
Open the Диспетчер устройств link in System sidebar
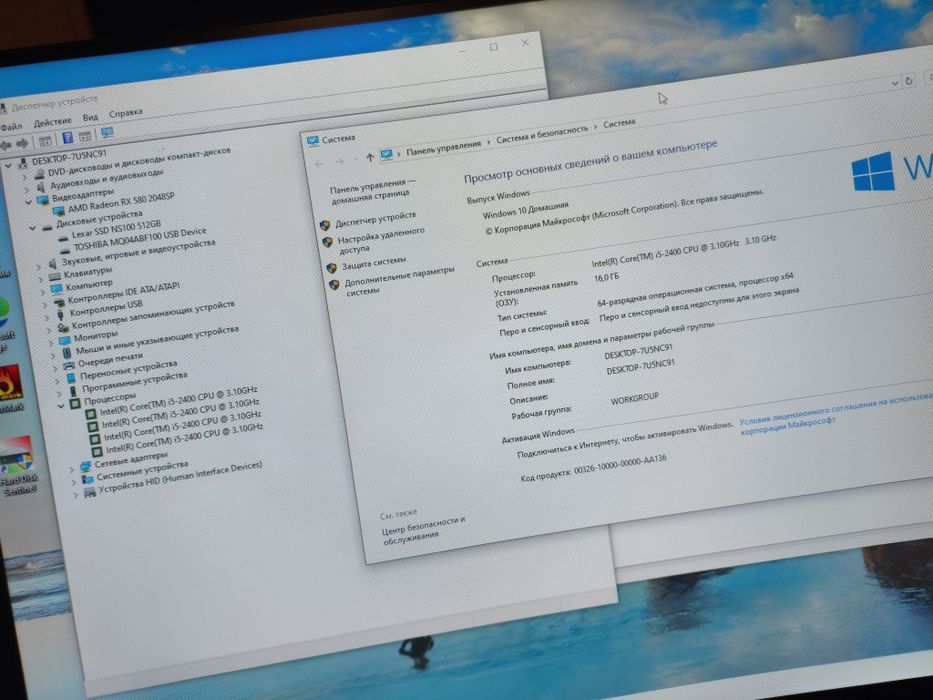tap(375, 219)
